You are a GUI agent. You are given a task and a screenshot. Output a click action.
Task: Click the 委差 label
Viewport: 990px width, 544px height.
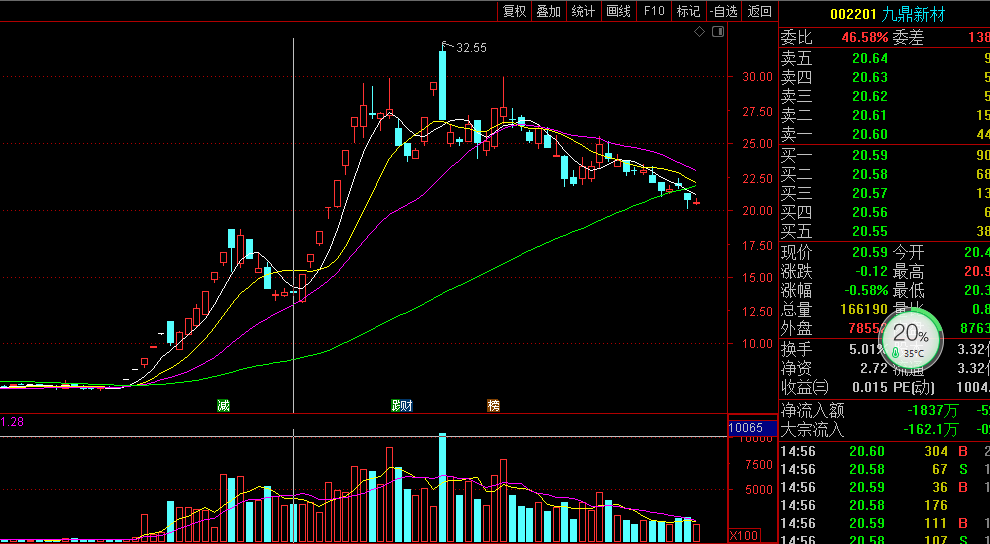tap(908, 37)
